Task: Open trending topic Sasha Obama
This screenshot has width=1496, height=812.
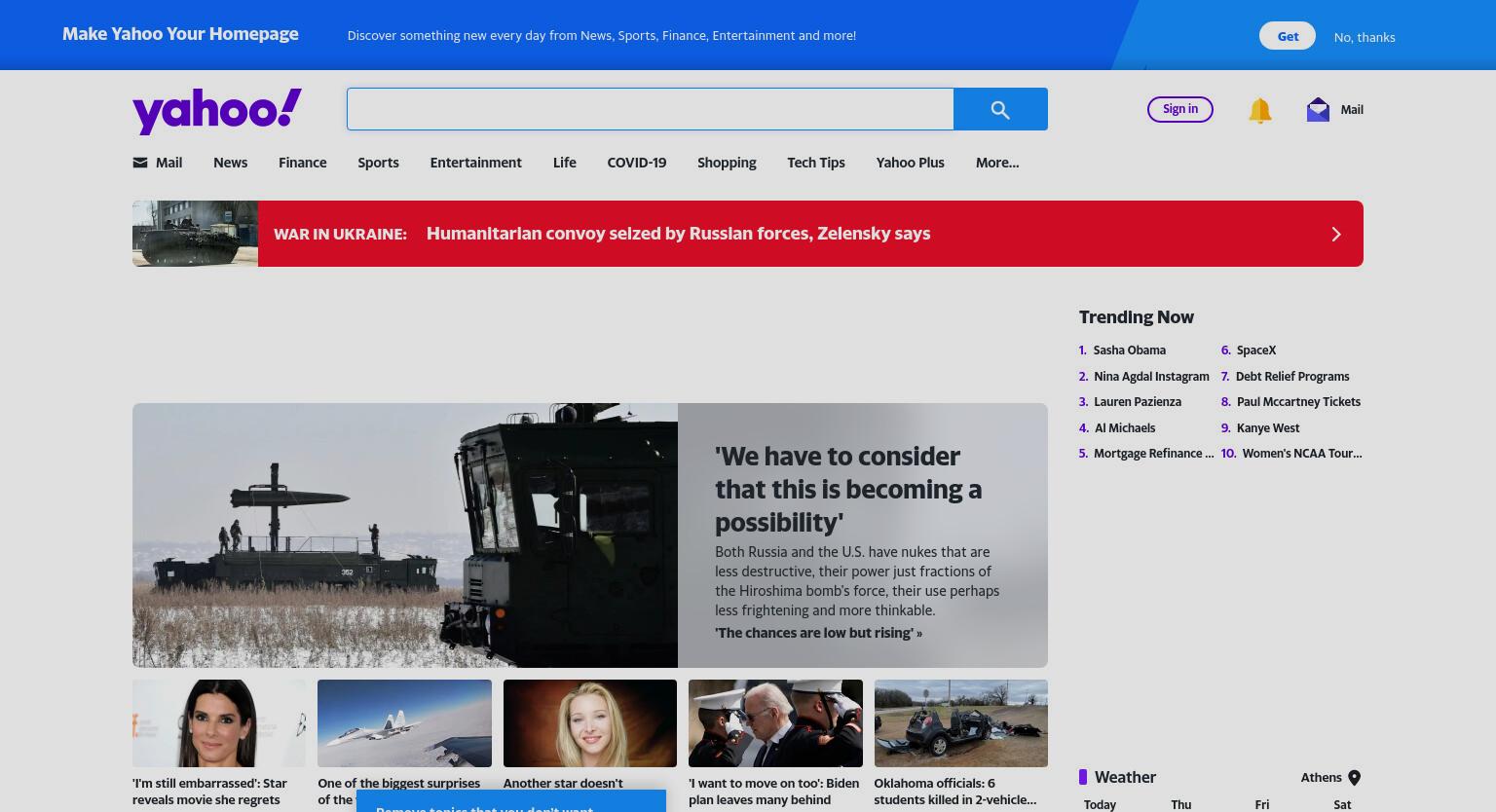Action: click(x=1129, y=351)
